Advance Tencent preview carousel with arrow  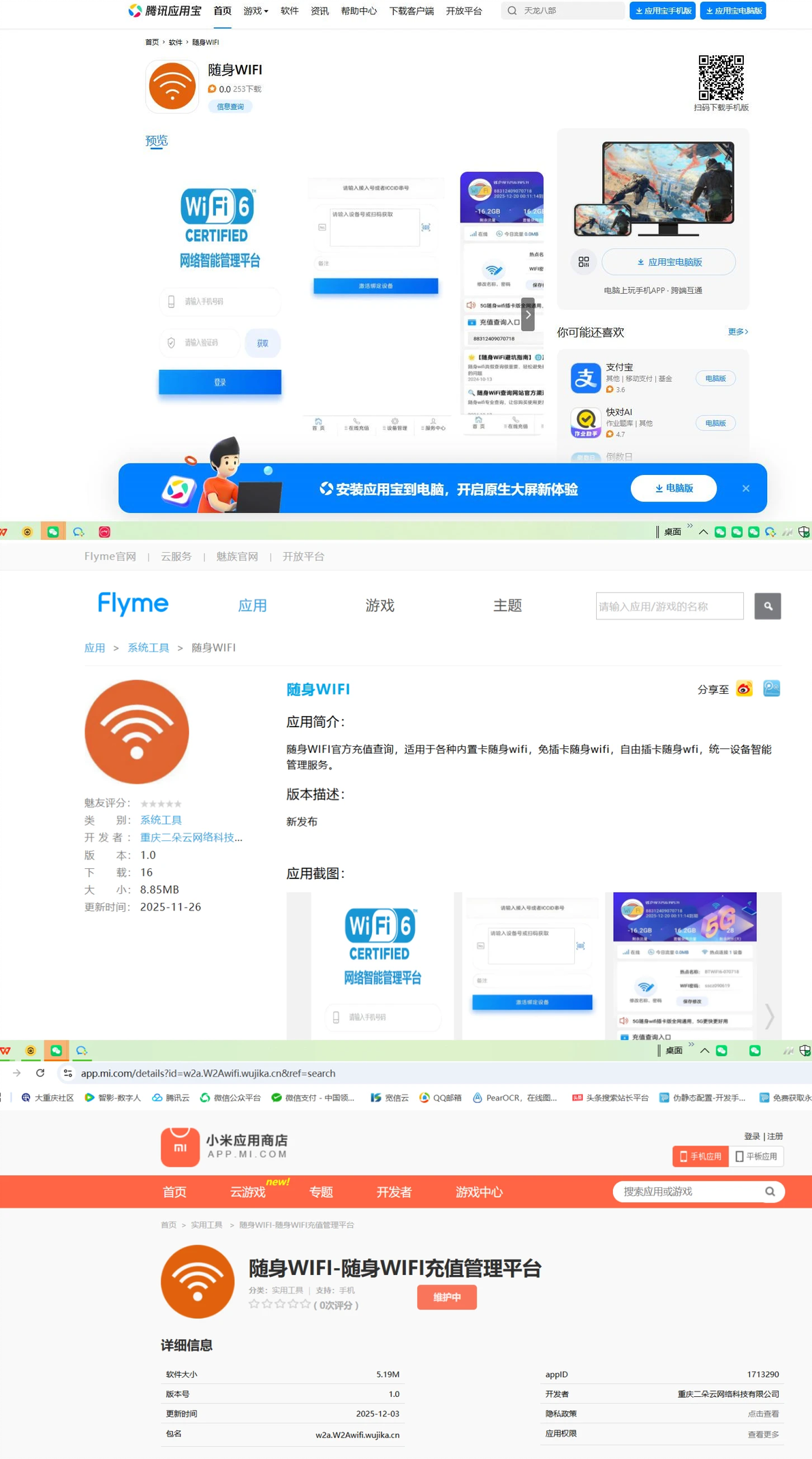tap(528, 314)
